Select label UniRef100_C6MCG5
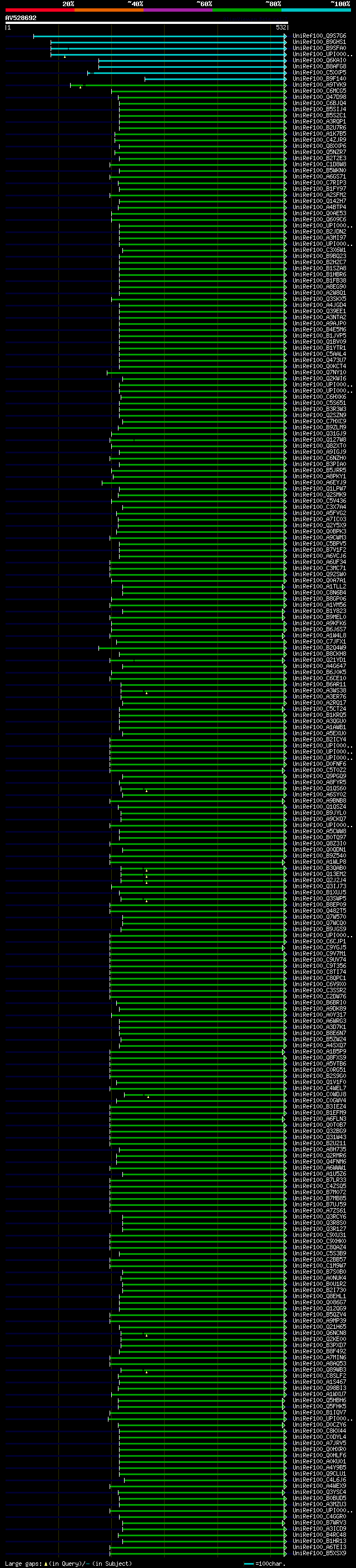This screenshot has width=356, height=1568. click(x=319, y=91)
